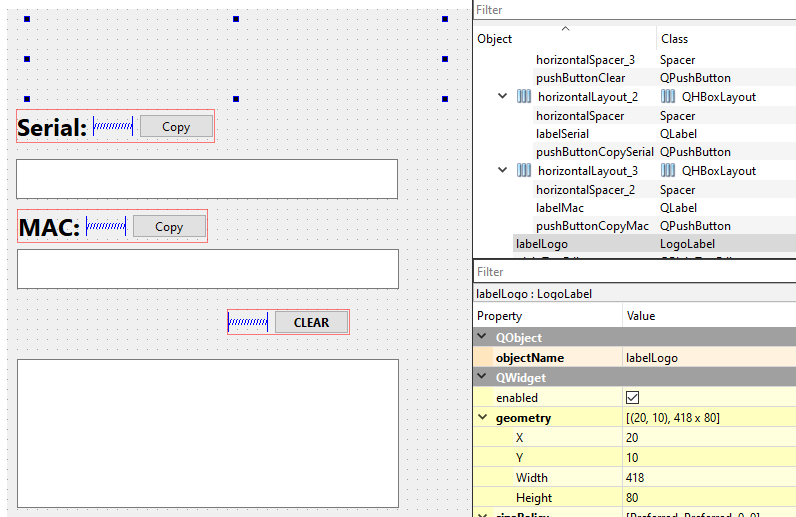Select the spacer next to Serial label

[x=113, y=126]
